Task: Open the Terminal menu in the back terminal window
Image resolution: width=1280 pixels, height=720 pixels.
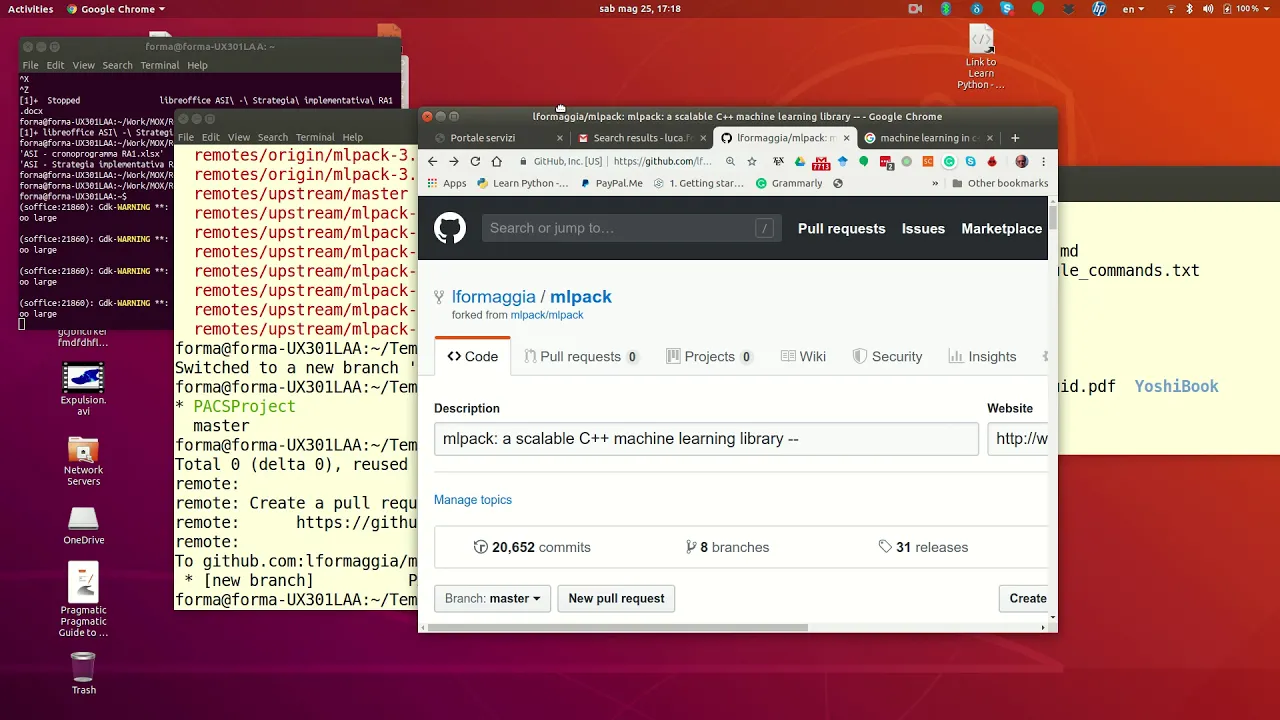Action: coord(160,65)
